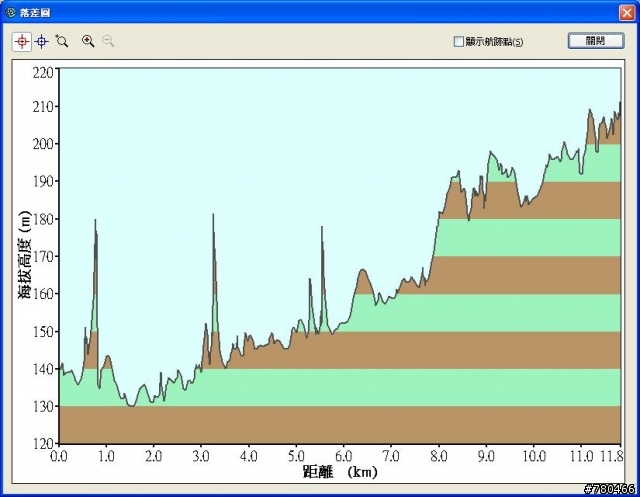The height and width of the screenshot is (497, 640).
Task: Activate the zoom-to-region magnifier tool
Action: [62, 41]
